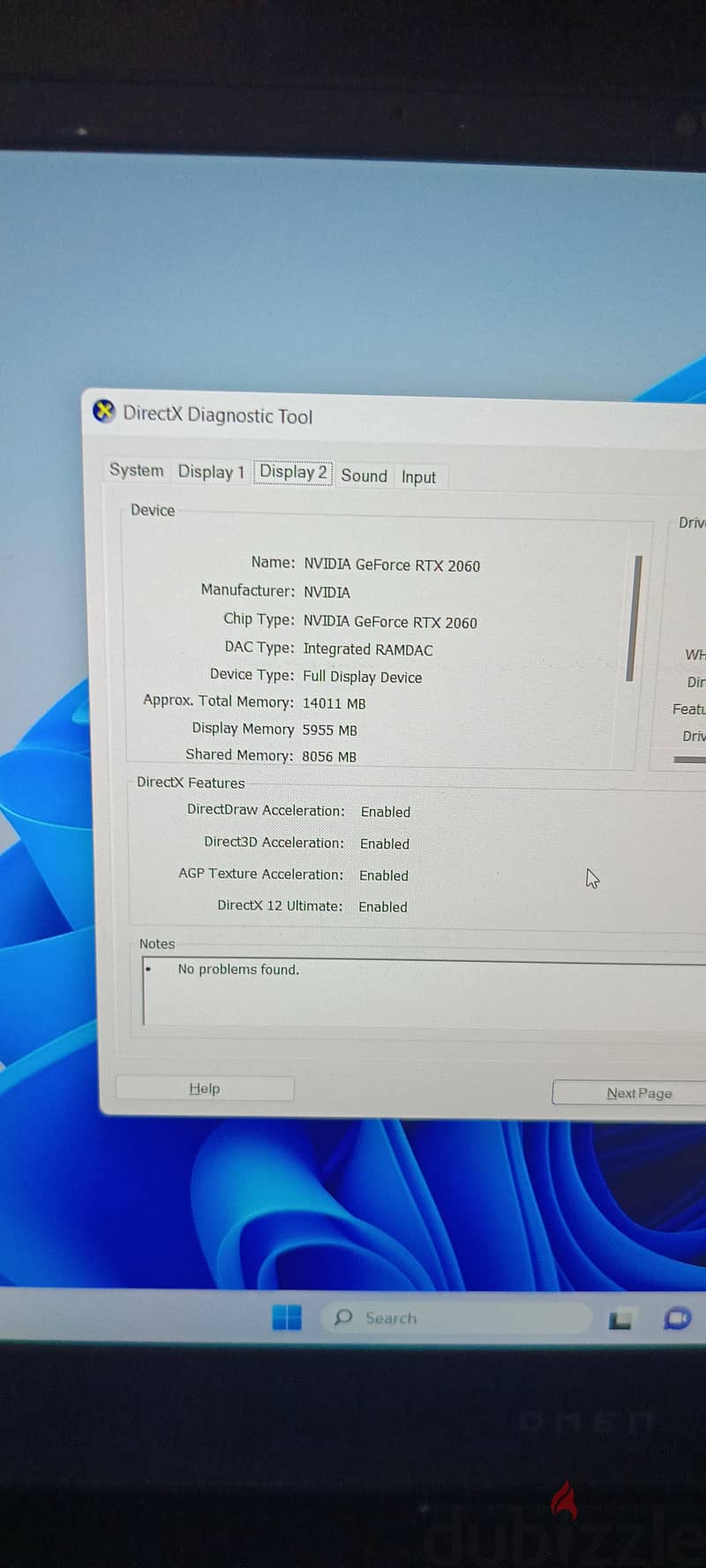Switch to the Input tab
The height and width of the screenshot is (1568, 706).
418,477
